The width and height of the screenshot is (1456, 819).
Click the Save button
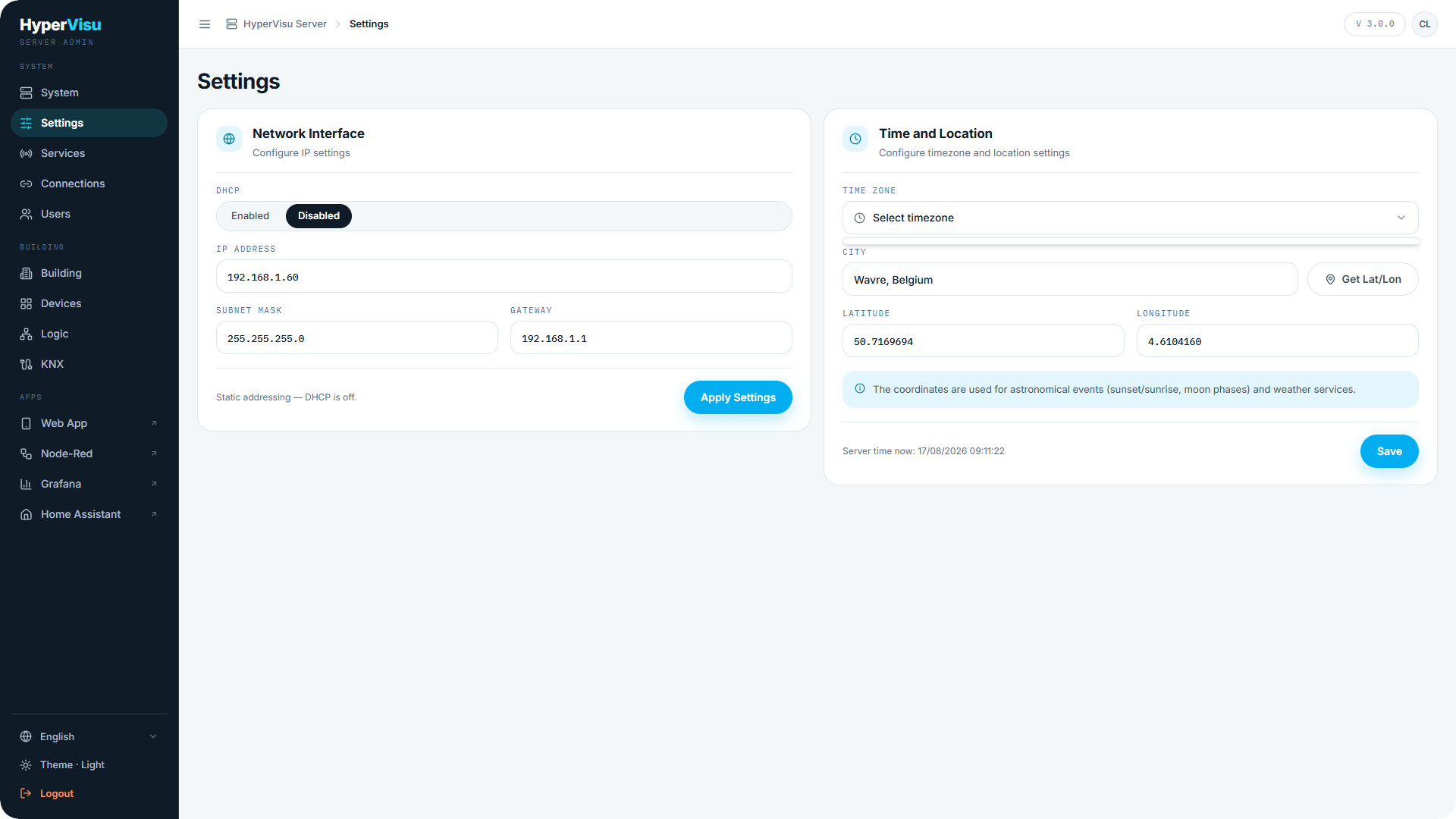[1389, 451]
